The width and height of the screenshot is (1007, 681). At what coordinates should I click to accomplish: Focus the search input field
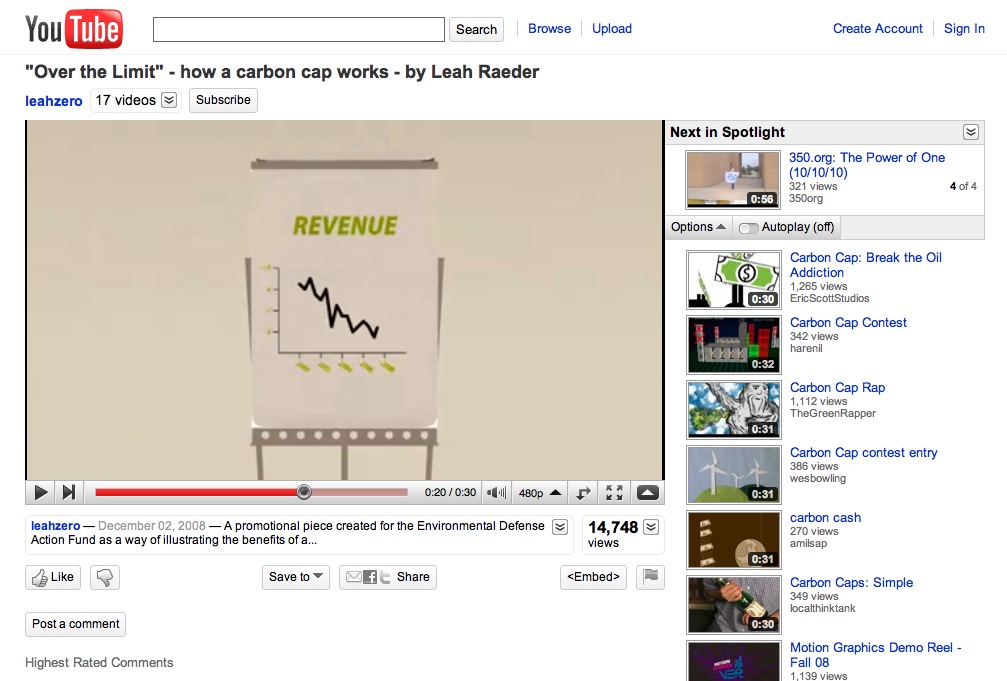(x=299, y=30)
